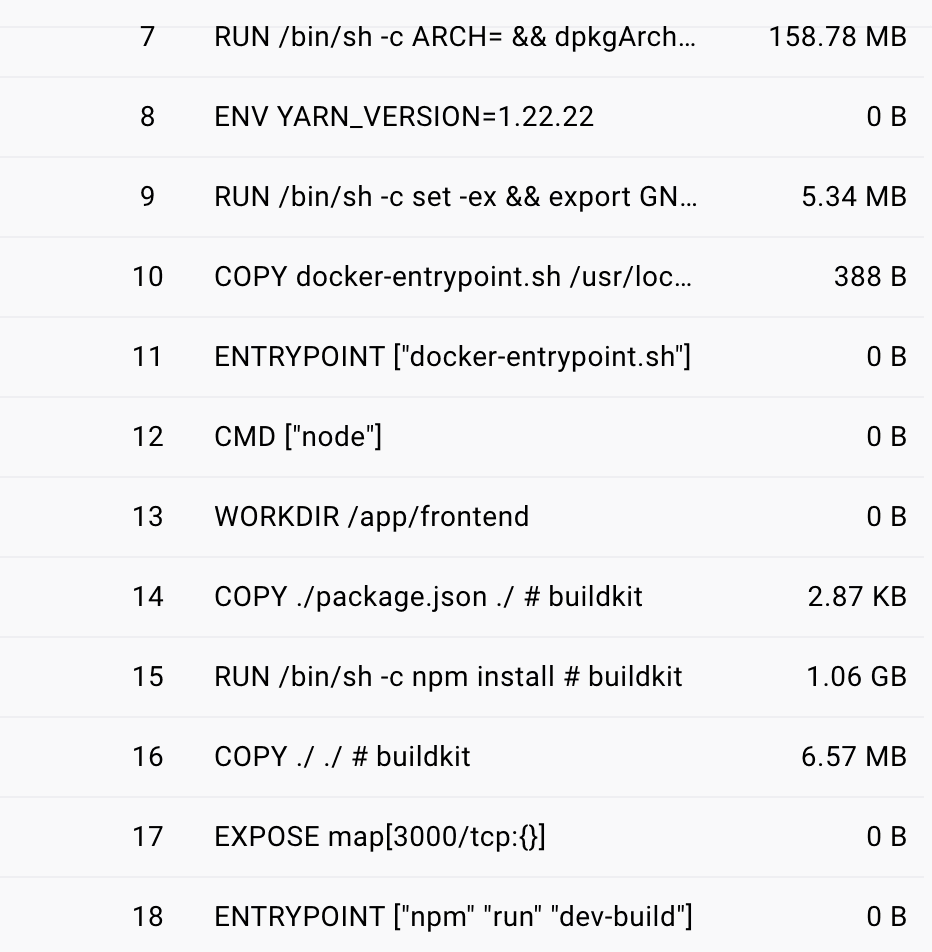This screenshot has height=952, width=932.
Task: Select ENTRYPOINT npm run dev-build layer
Action: 453,916
